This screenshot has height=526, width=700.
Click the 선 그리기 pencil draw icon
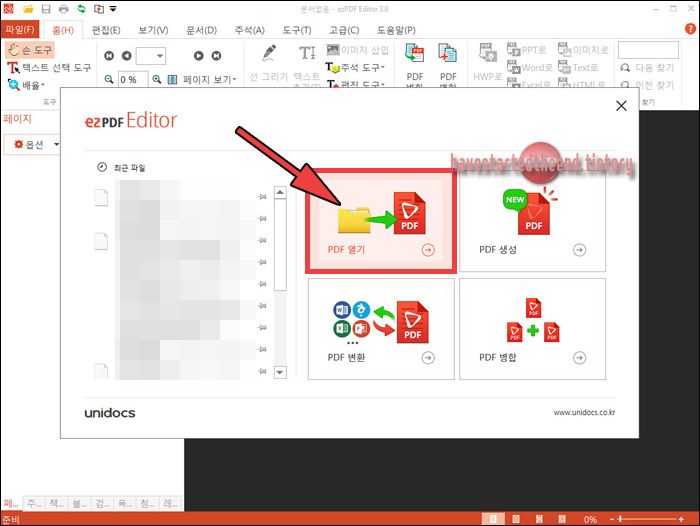(x=269, y=53)
